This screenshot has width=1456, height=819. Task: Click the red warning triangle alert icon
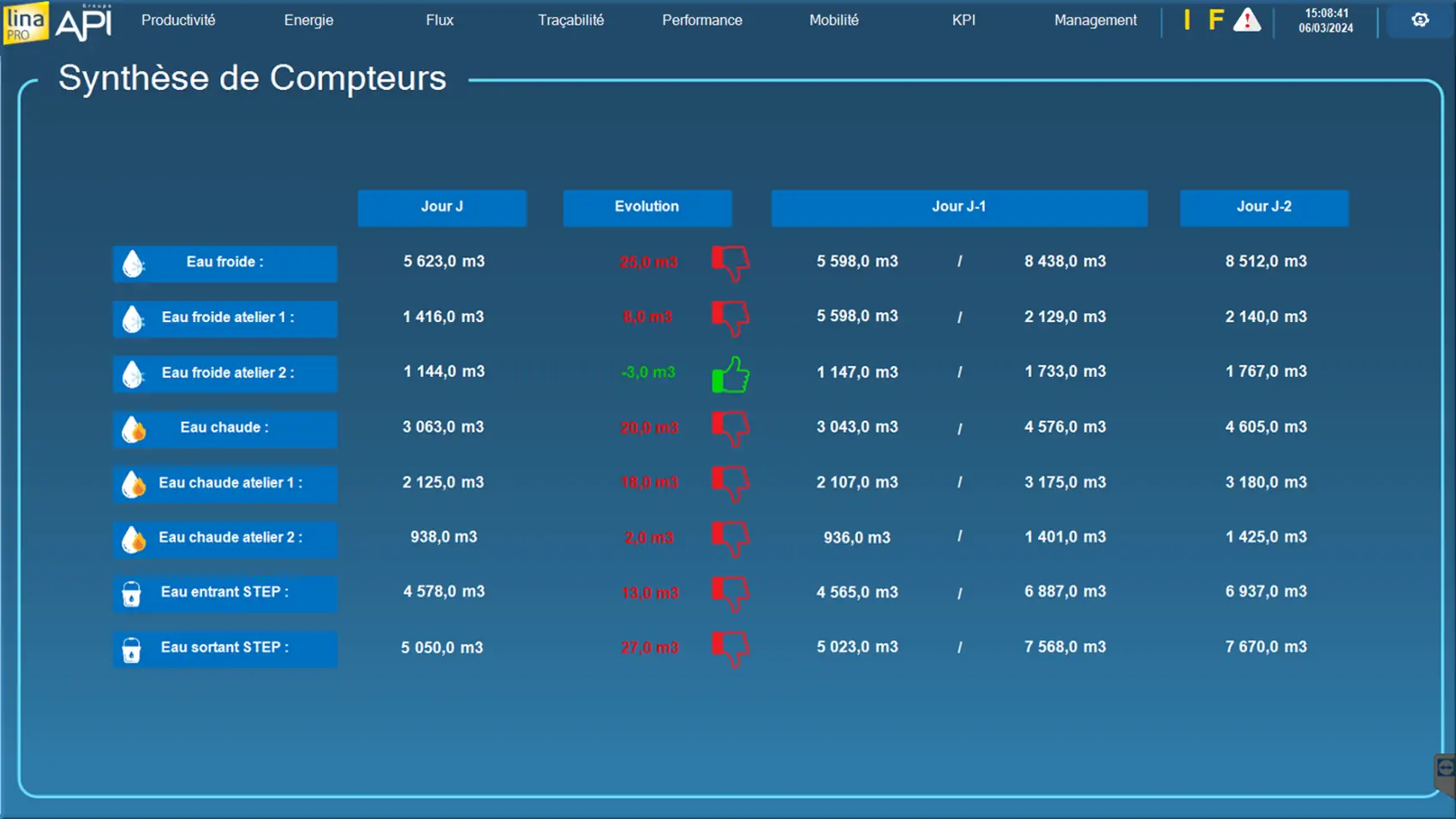(1246, 20)
